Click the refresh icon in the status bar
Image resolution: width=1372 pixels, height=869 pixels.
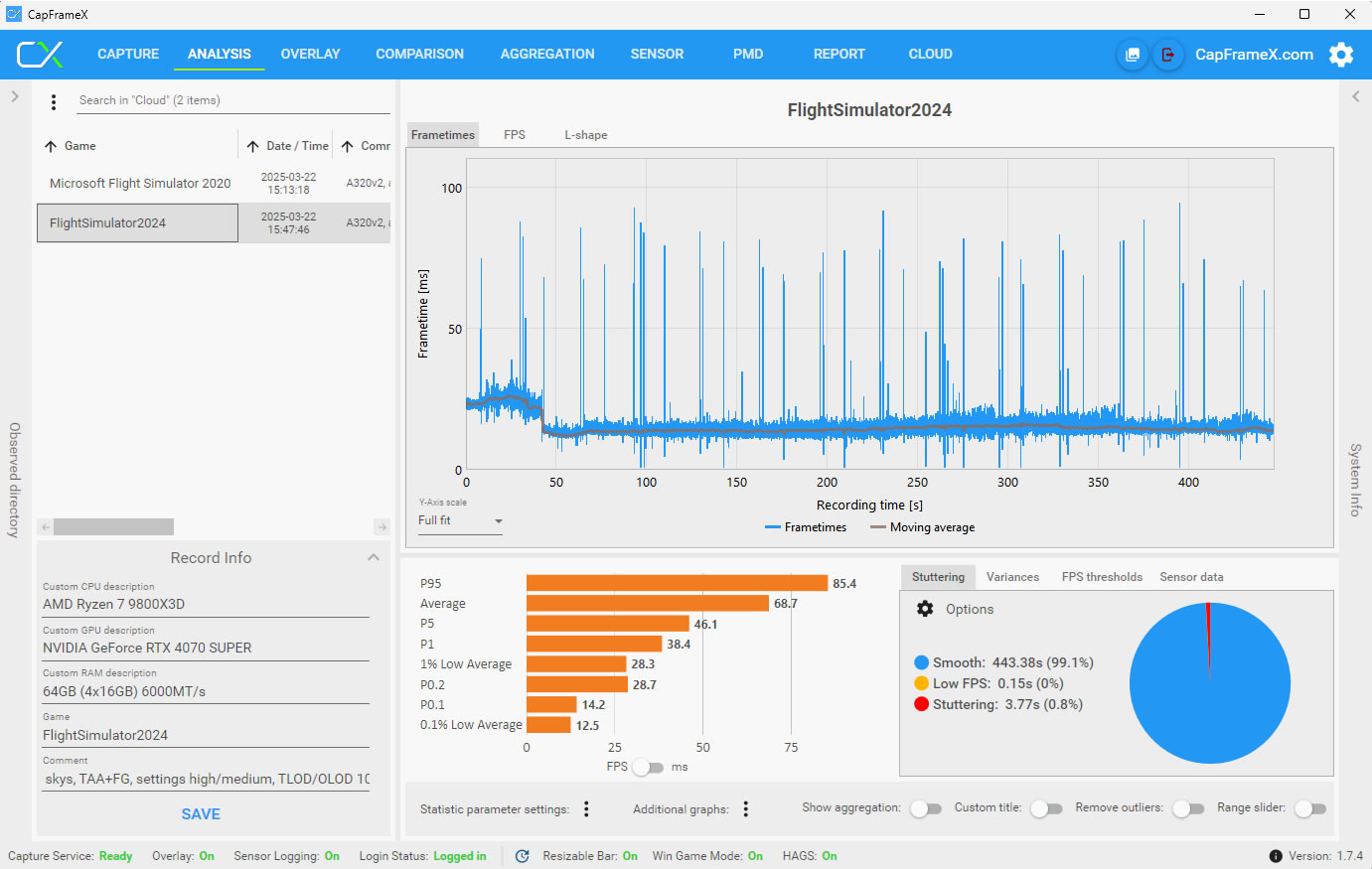[x=523, y=856]
